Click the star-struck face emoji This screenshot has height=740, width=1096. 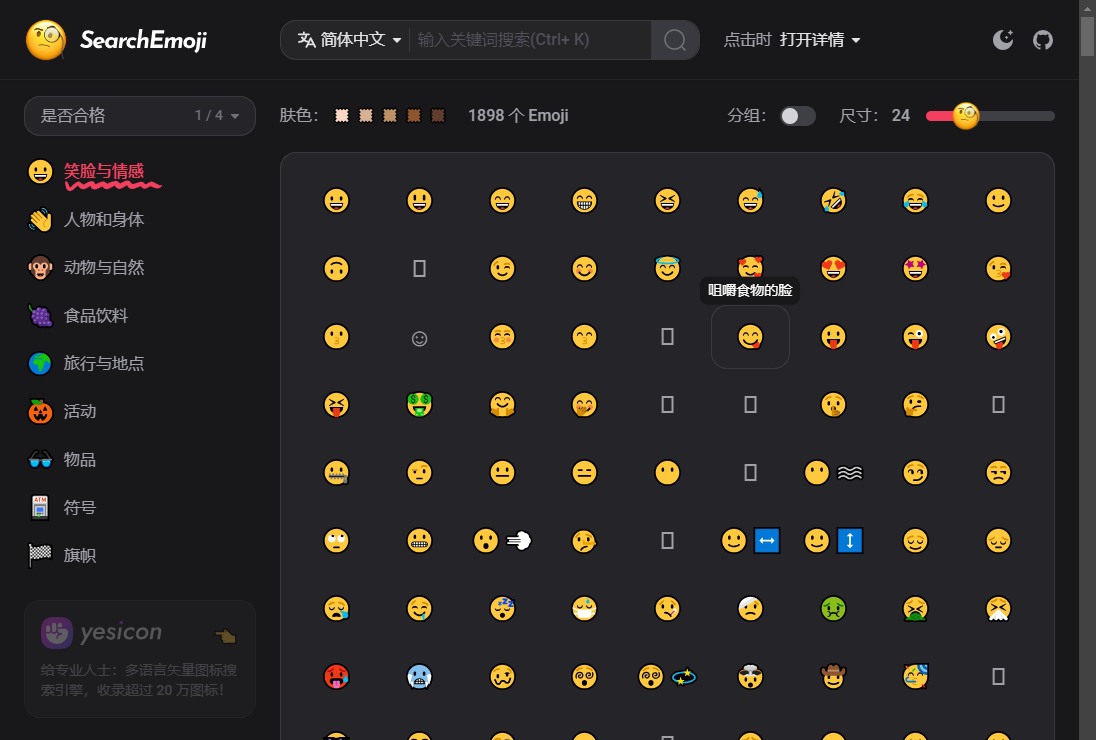click(915, 268)
